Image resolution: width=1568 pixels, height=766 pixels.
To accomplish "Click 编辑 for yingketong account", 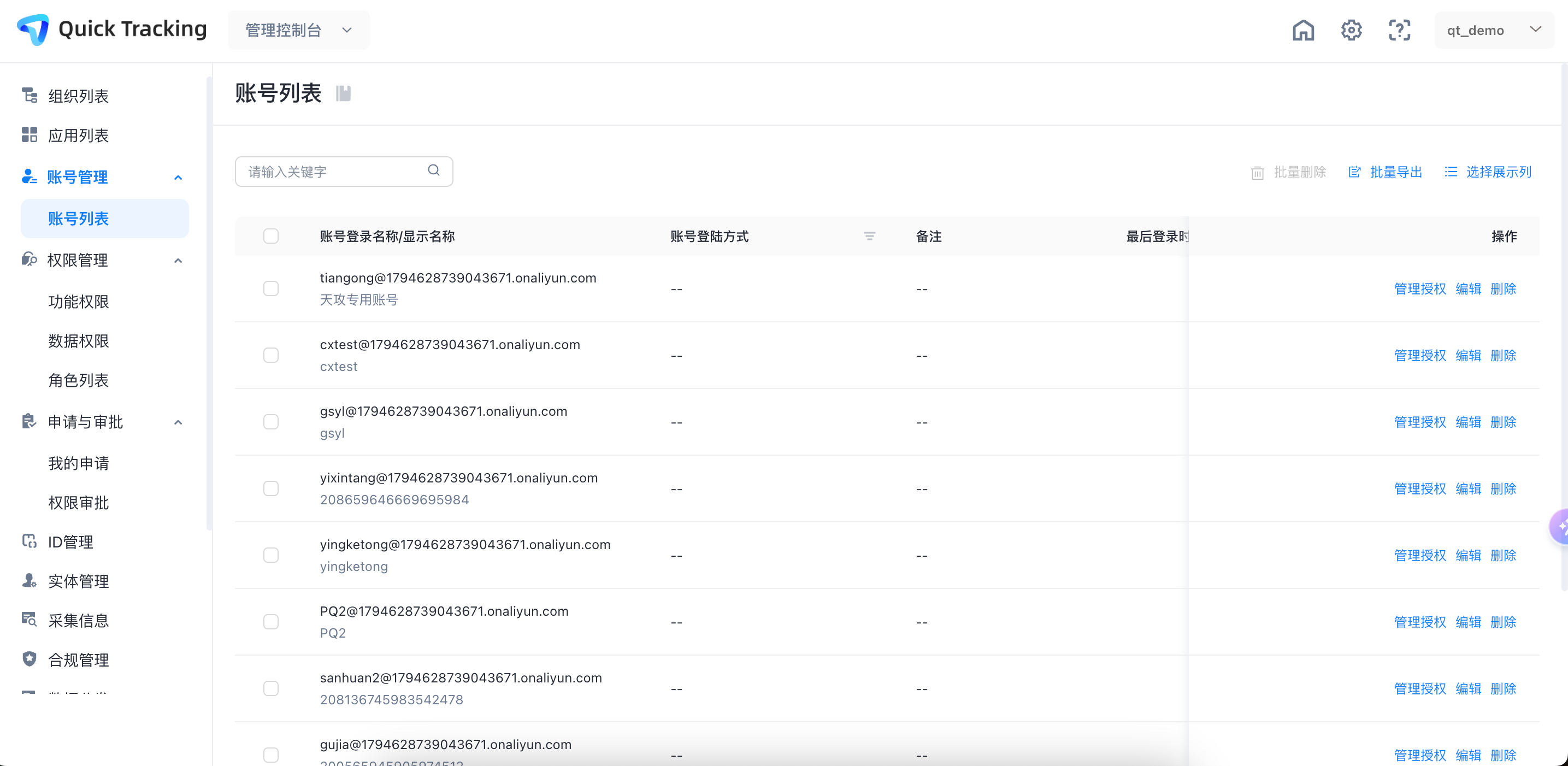I will (x=1467, y=555).
